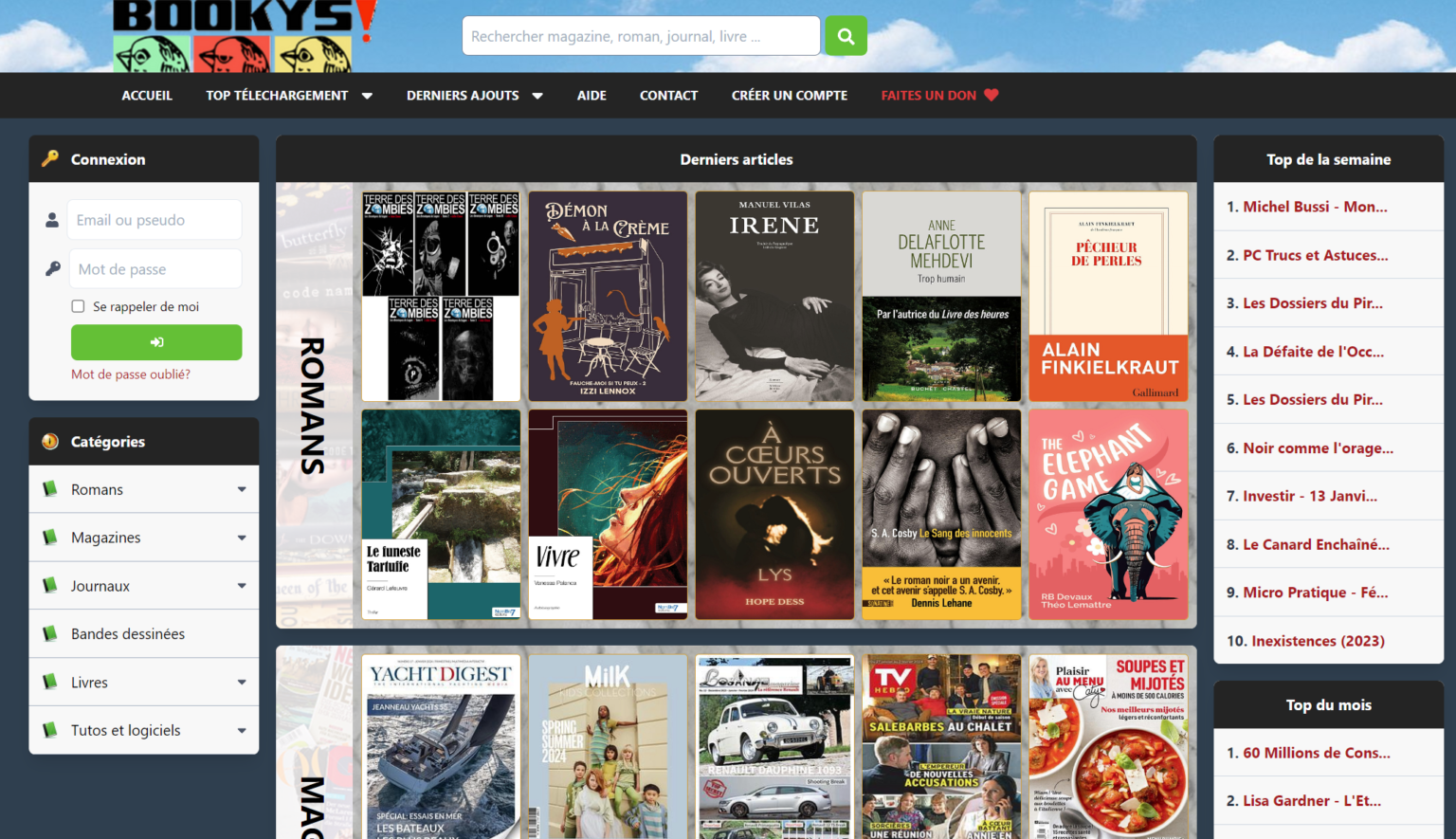The width and height of the screenshot is (1456, 839).
Task: Click the key icon beside the password field
Action: point(52,268)
